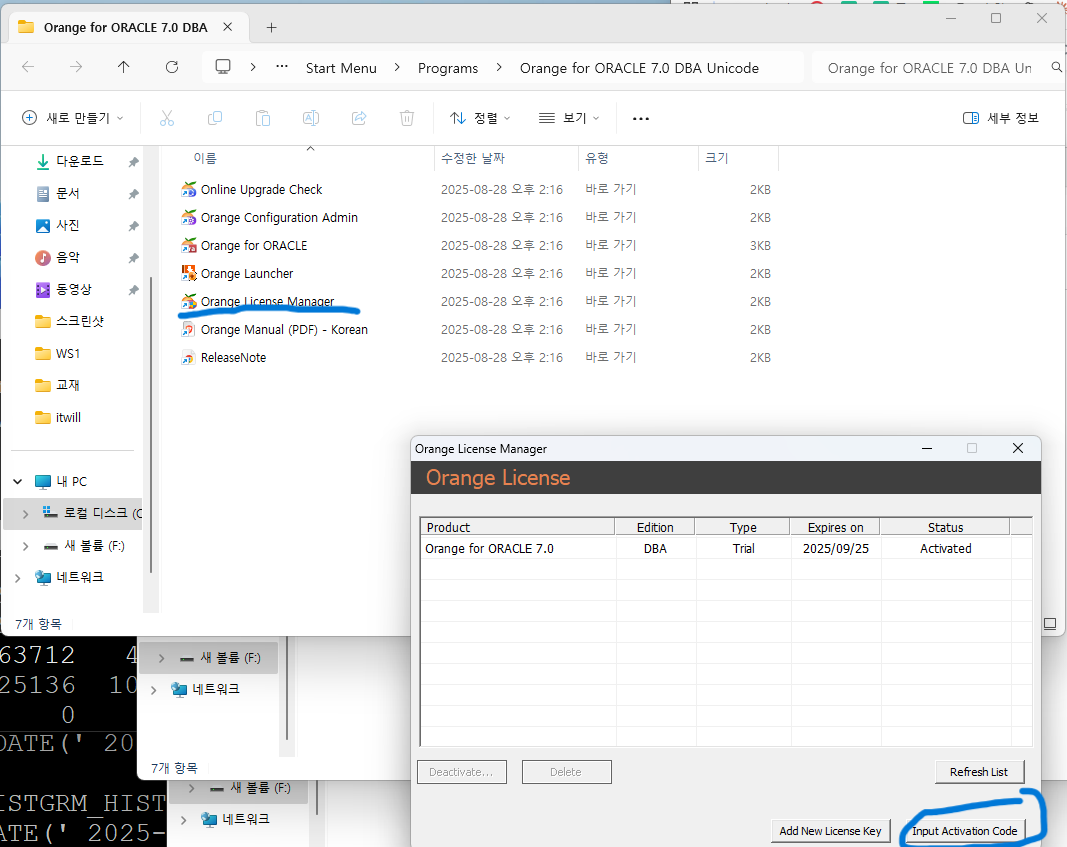Click the Start Menu breadcrumb

point(341,68)
